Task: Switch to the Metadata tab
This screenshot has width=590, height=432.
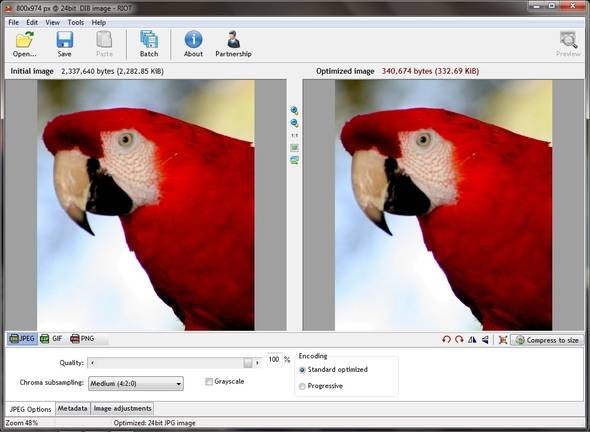Action: [73, 408]
